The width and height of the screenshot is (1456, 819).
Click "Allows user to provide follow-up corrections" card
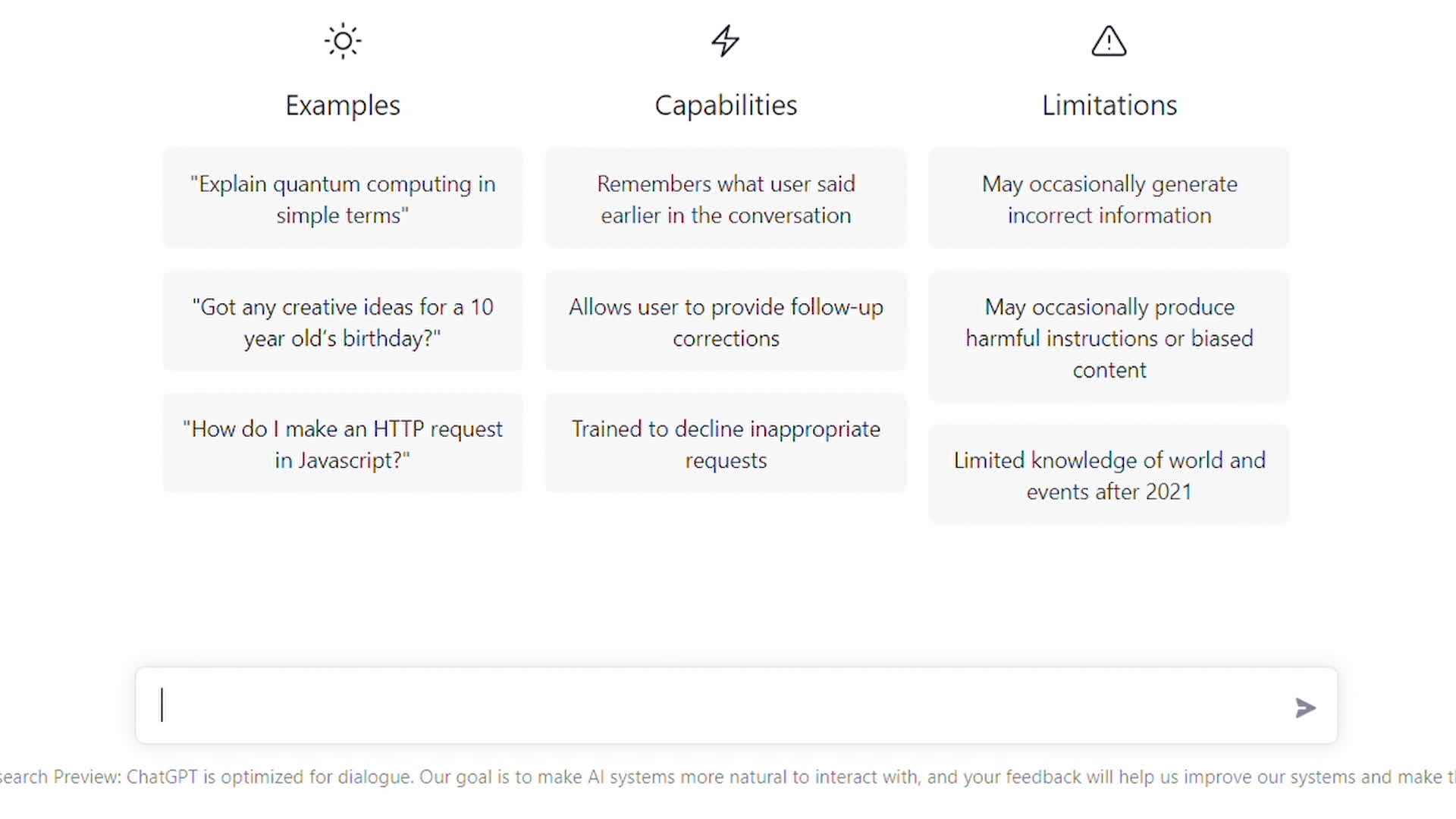point(726,322)
